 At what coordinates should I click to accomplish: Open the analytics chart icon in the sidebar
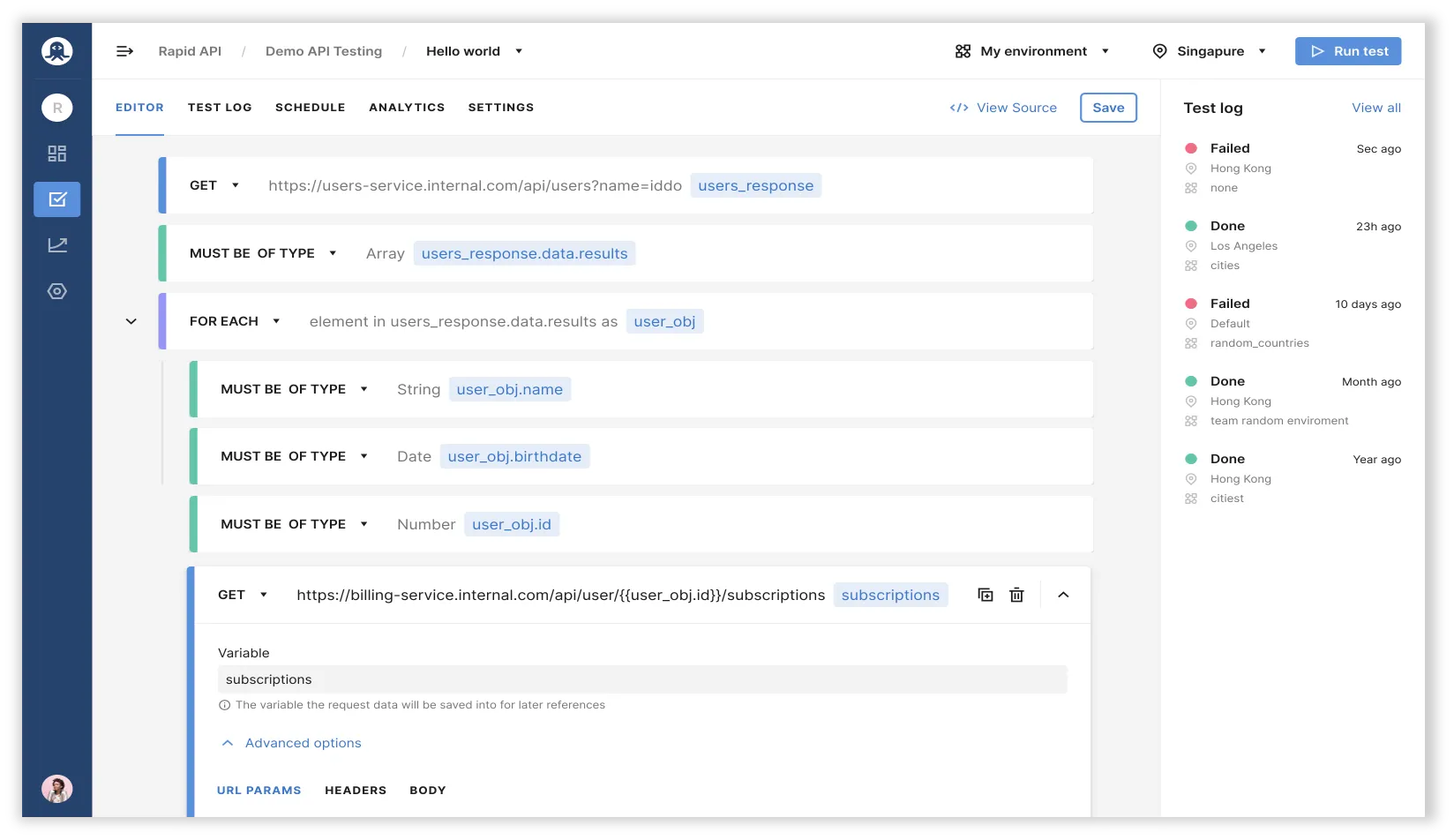57,245
